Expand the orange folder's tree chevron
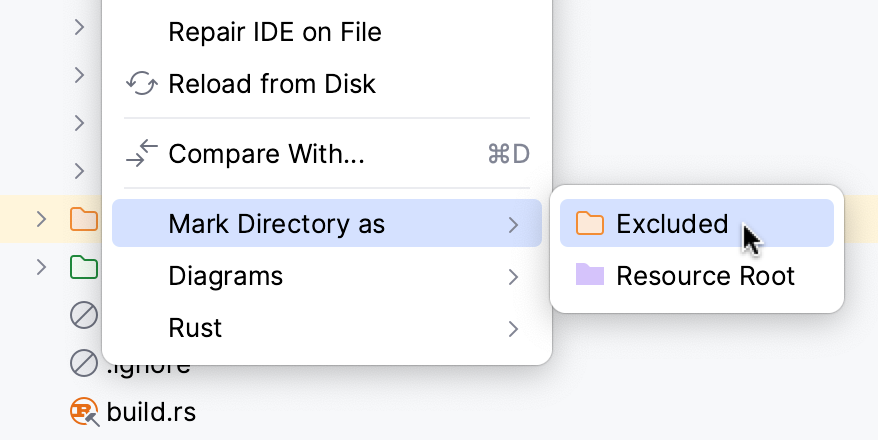Image resolution: width=878 pixels, height=440 pixels. [x=41, y=219]
